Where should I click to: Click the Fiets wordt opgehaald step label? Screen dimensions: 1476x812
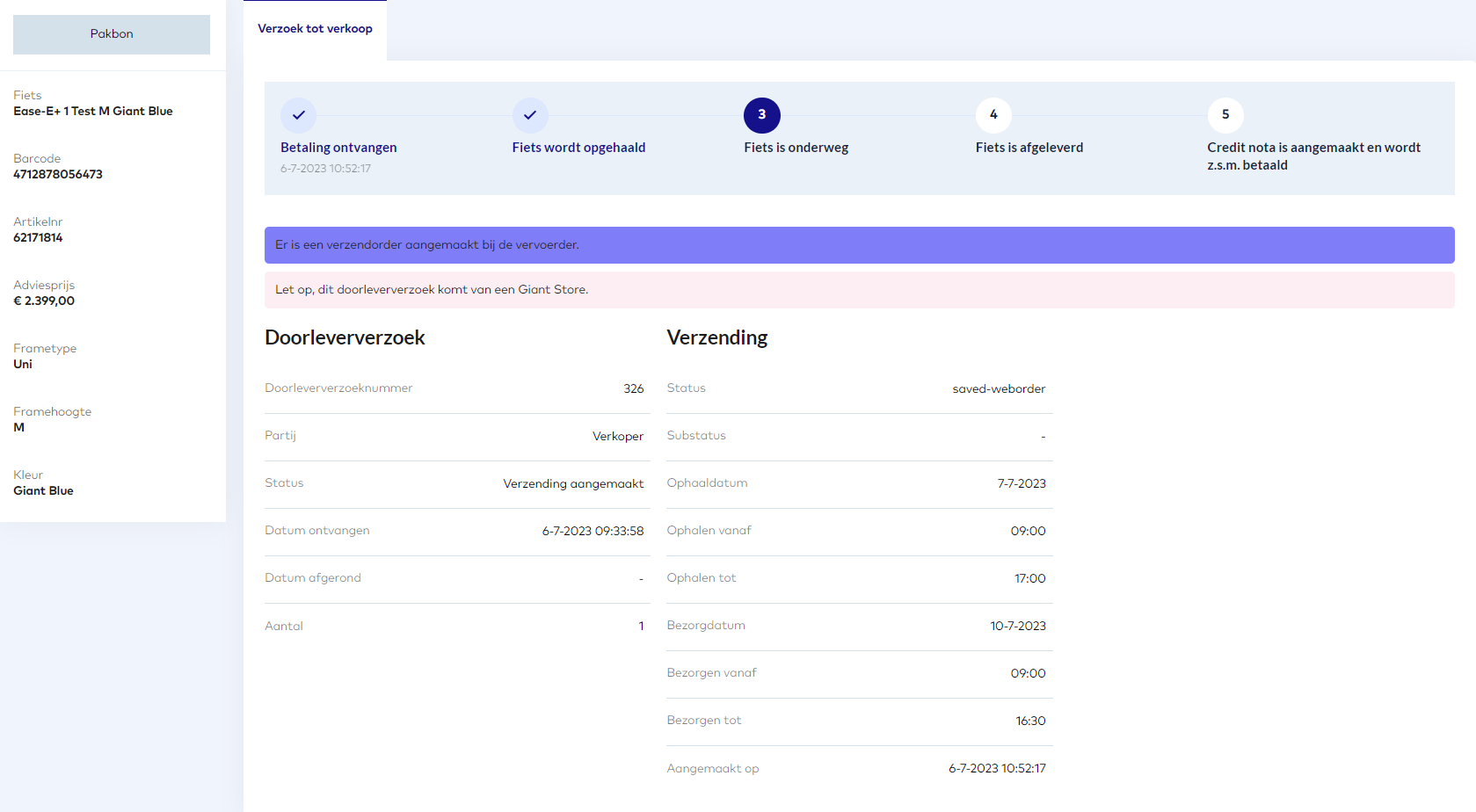pos(578,148)
